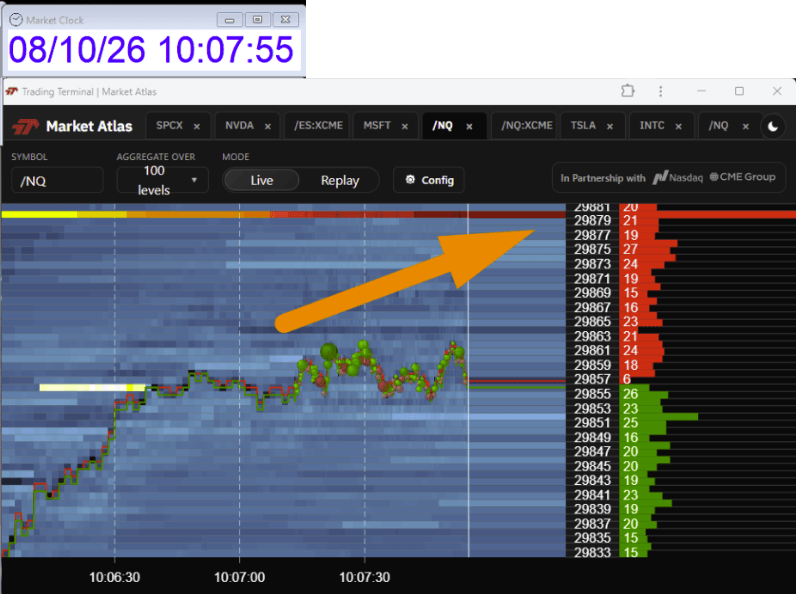Switch to the /ES:XCME tab

pos(318,125)
